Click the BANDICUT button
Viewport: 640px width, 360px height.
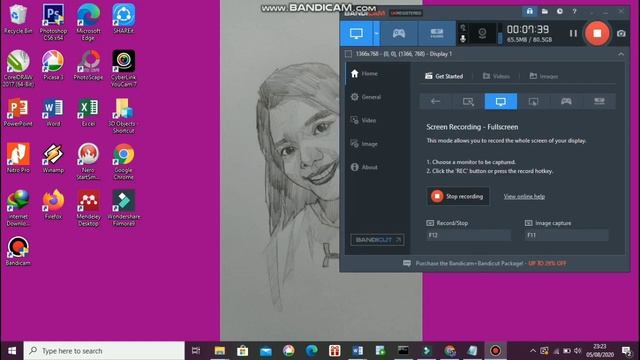pyautogui.click(x=378, y=240)
